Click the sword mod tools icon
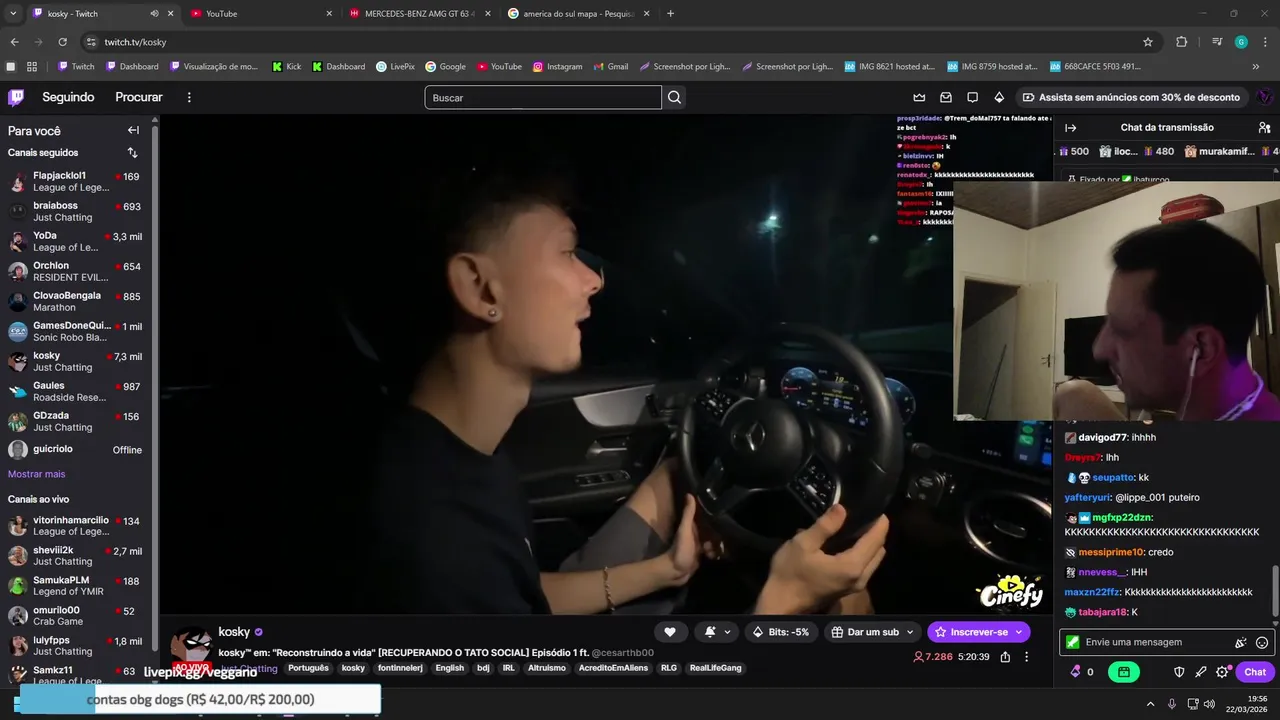Screen dimensions: 1280x720 pos(1201,672)
